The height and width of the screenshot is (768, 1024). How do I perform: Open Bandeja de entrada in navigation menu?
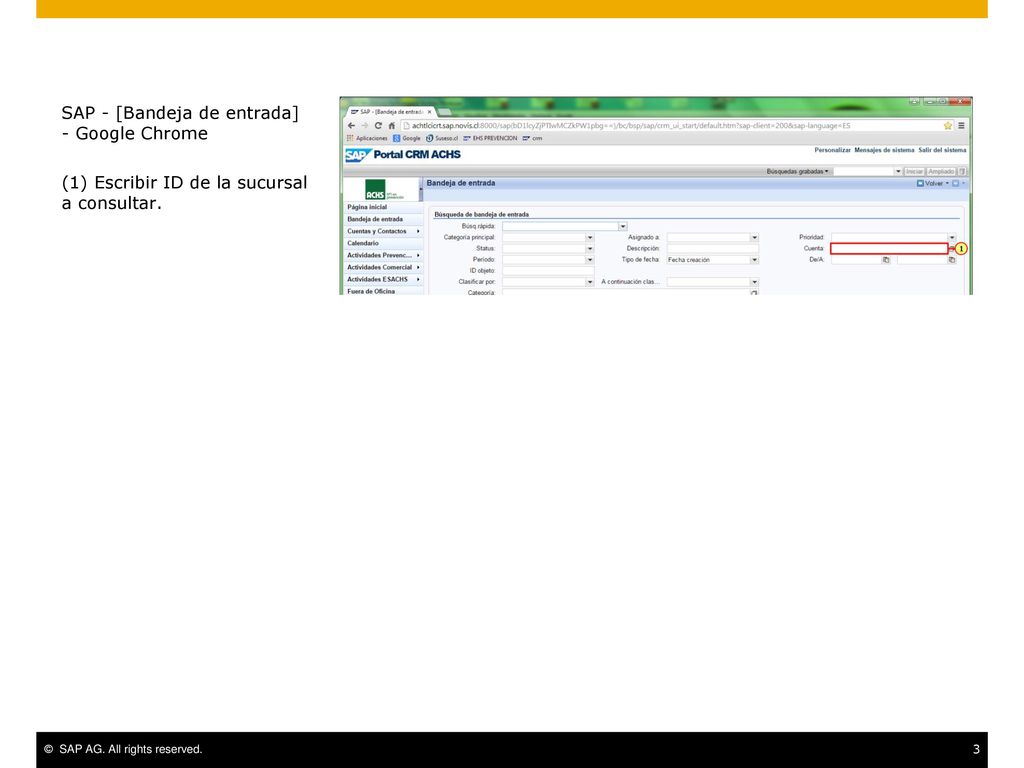coord(375,219)
